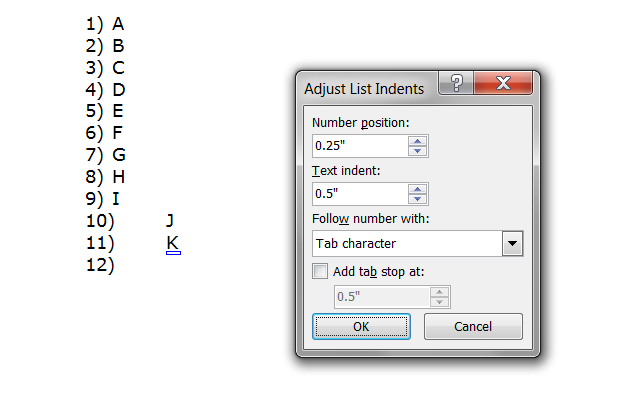Confirm changes with the OK button

[x=361, y=326]
